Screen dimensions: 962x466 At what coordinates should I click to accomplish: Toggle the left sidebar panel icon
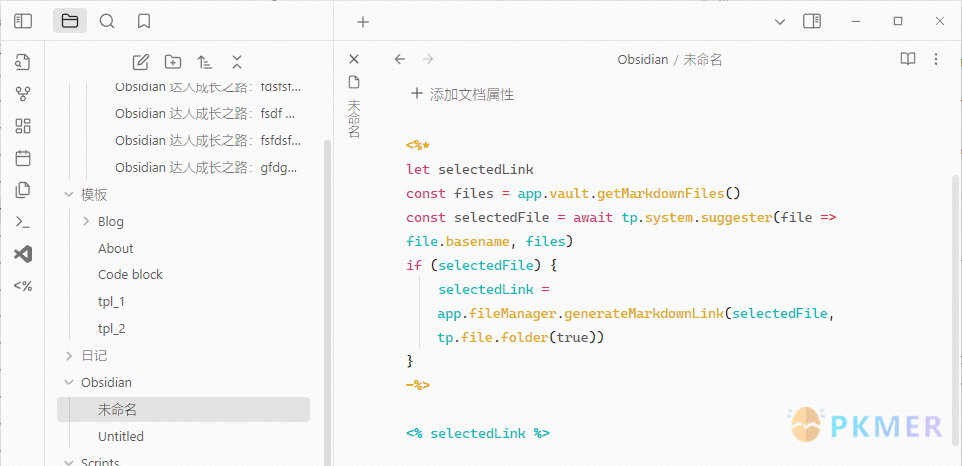point(23,21)
